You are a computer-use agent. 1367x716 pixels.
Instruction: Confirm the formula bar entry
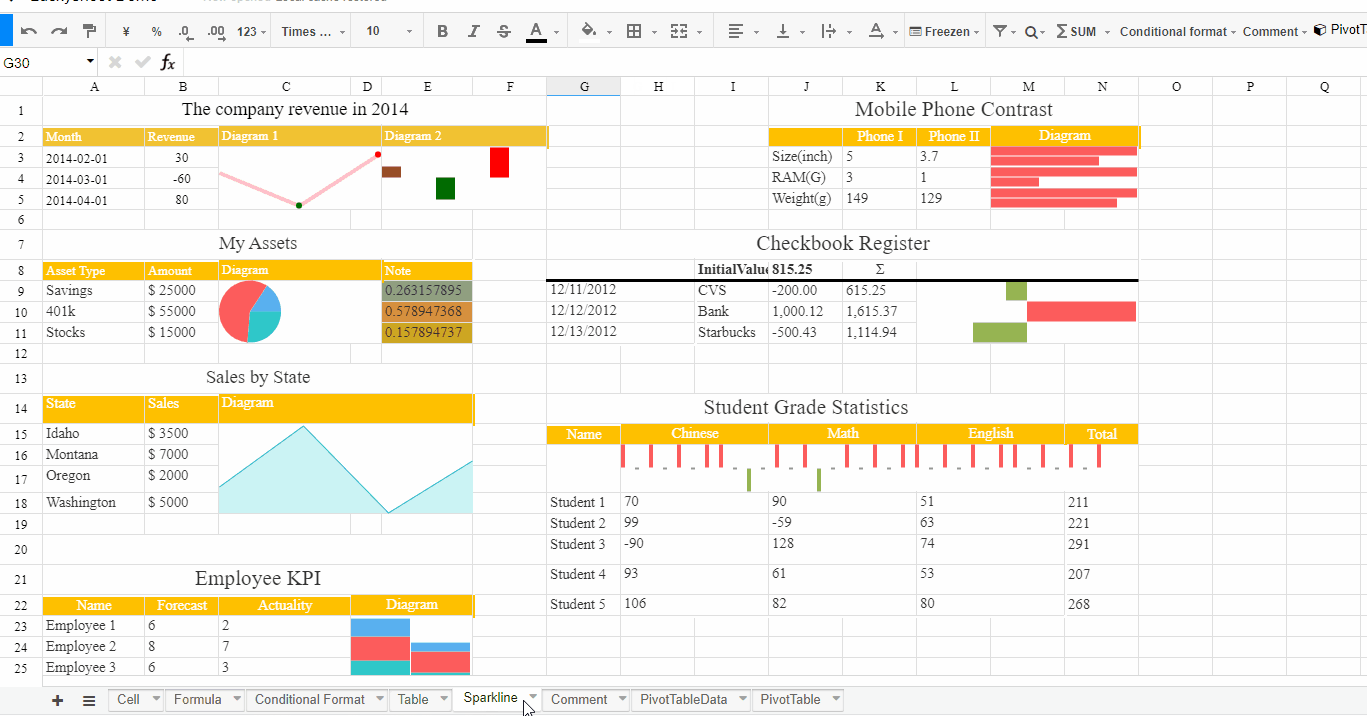142,62
